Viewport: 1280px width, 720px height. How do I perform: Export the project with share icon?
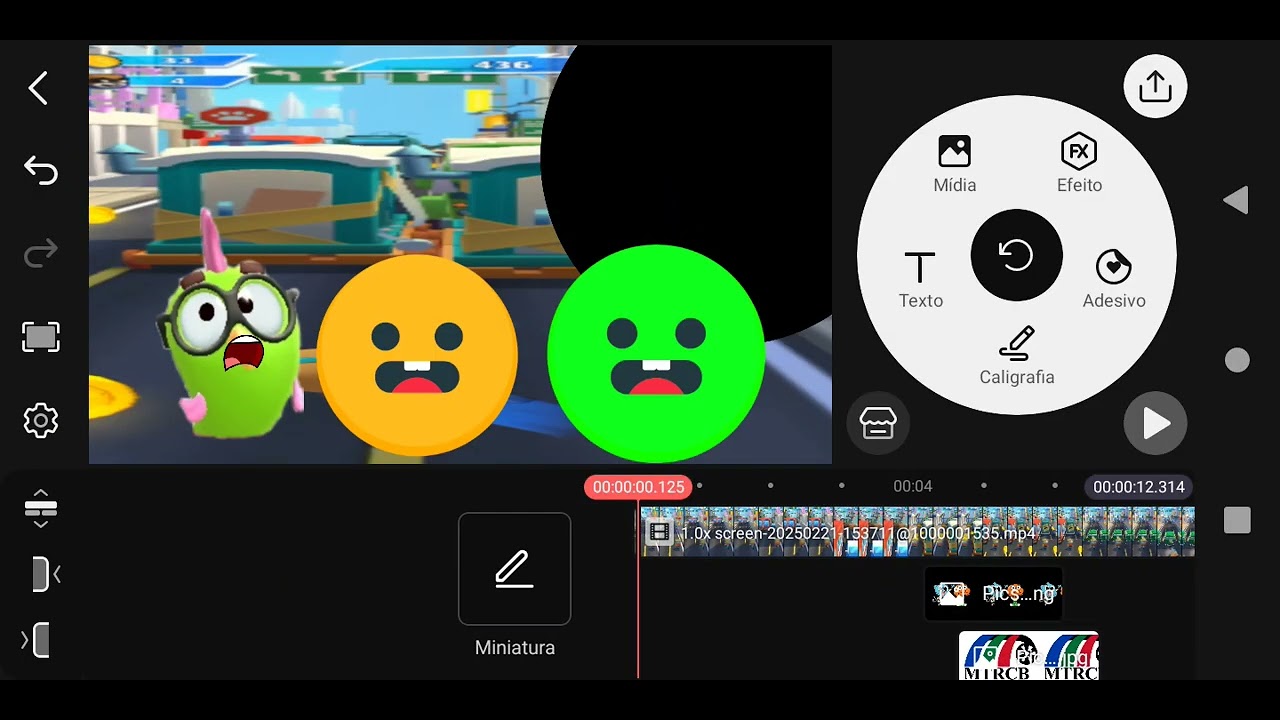1155,86
